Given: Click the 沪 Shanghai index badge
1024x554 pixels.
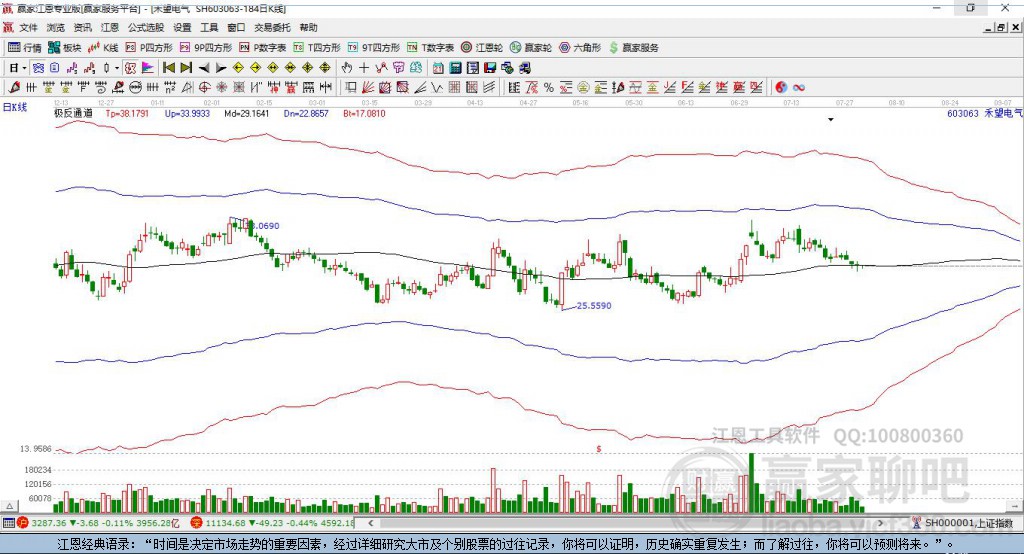Looking at the screenshot, I should pyautogui.click(x=23, y=523).
